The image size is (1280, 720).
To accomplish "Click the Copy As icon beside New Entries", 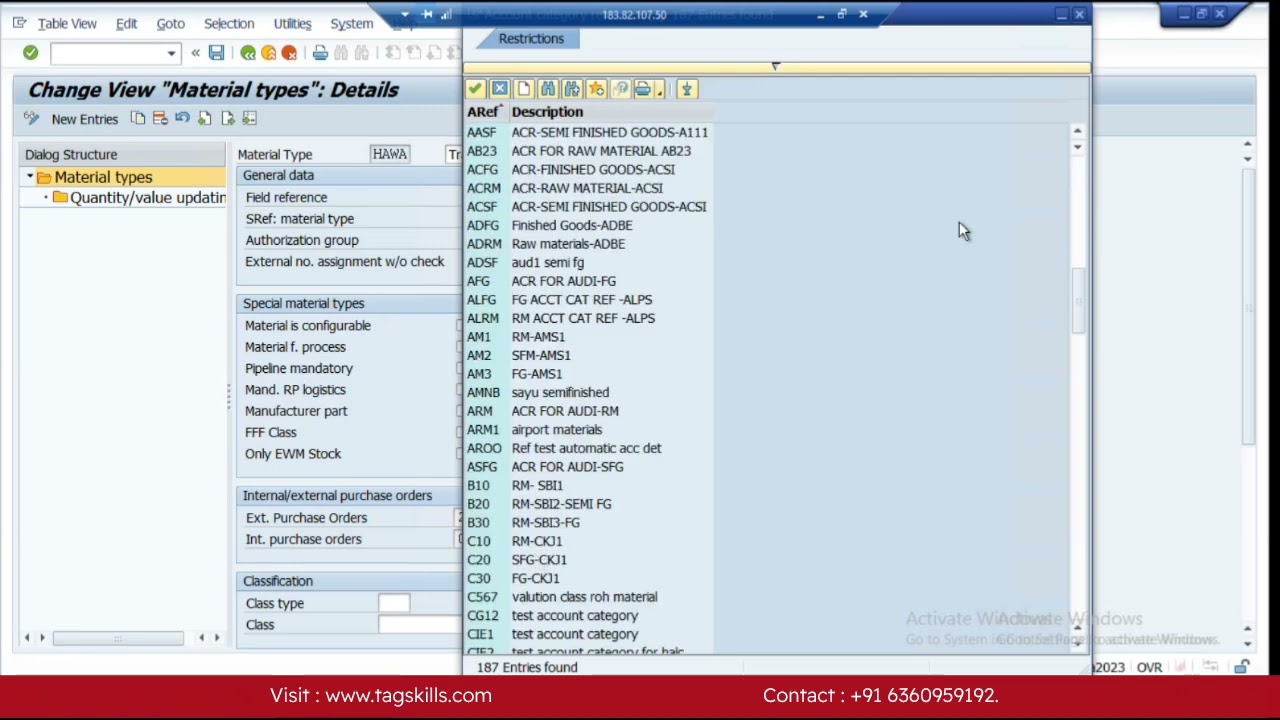I will (138, 119).
